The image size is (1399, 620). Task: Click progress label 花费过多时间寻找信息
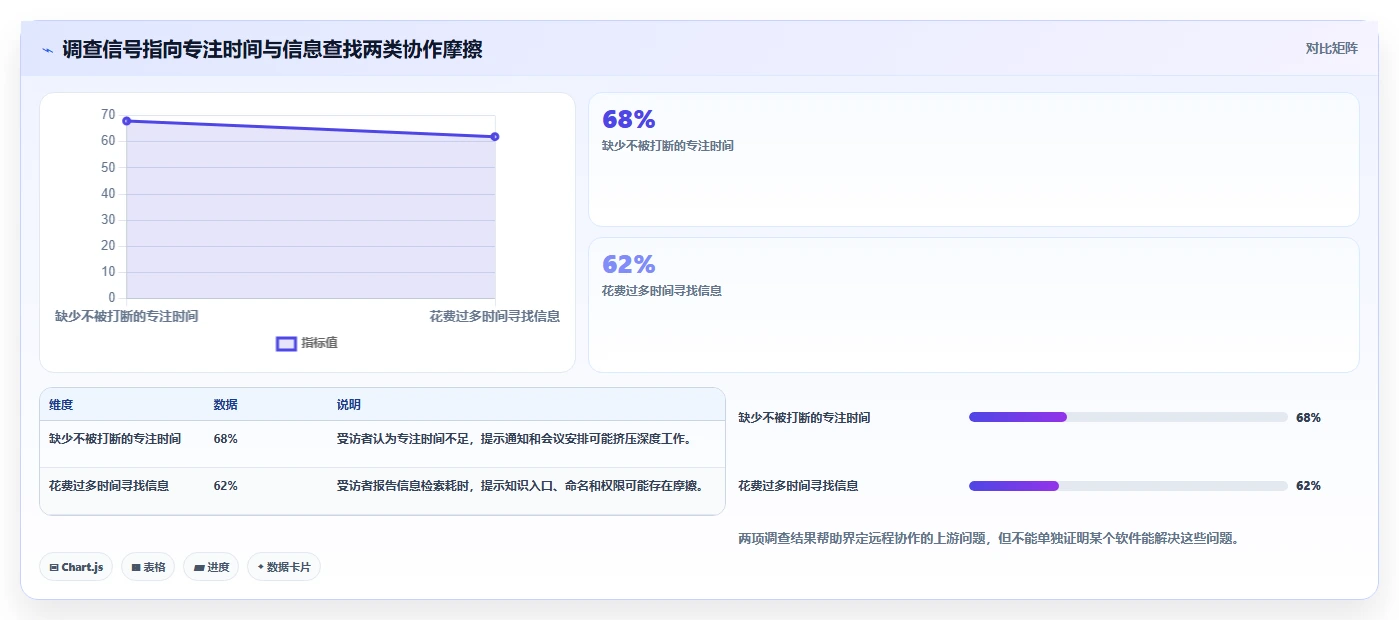tap(798, 486)
